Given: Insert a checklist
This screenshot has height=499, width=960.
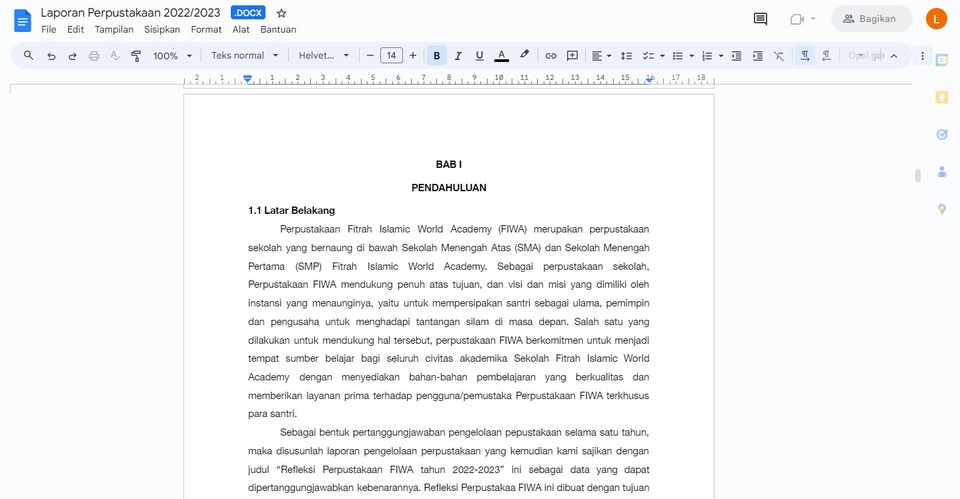Looking at the screenshot, I should click(x=648, y=56).
